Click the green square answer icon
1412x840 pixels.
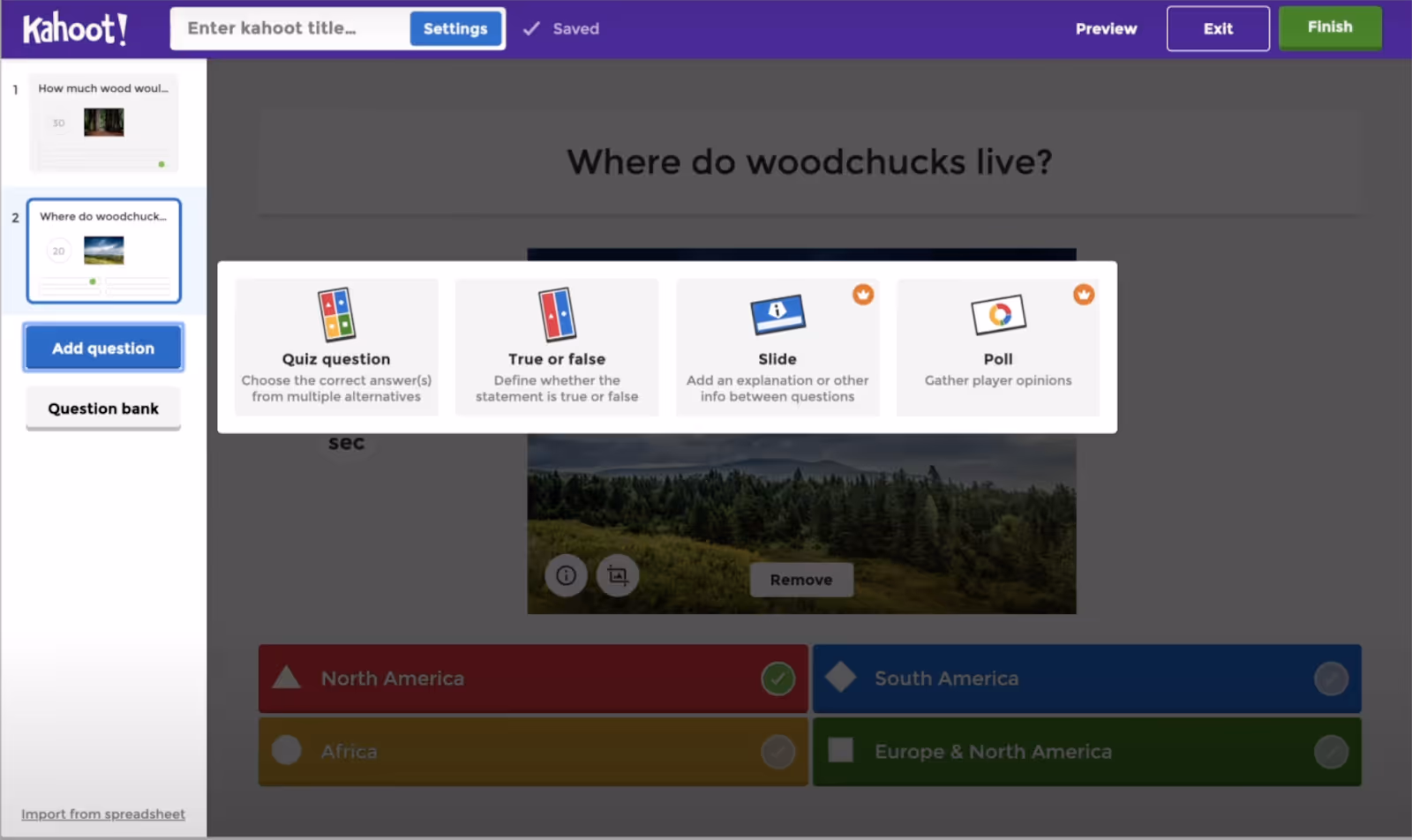[841, 750]
